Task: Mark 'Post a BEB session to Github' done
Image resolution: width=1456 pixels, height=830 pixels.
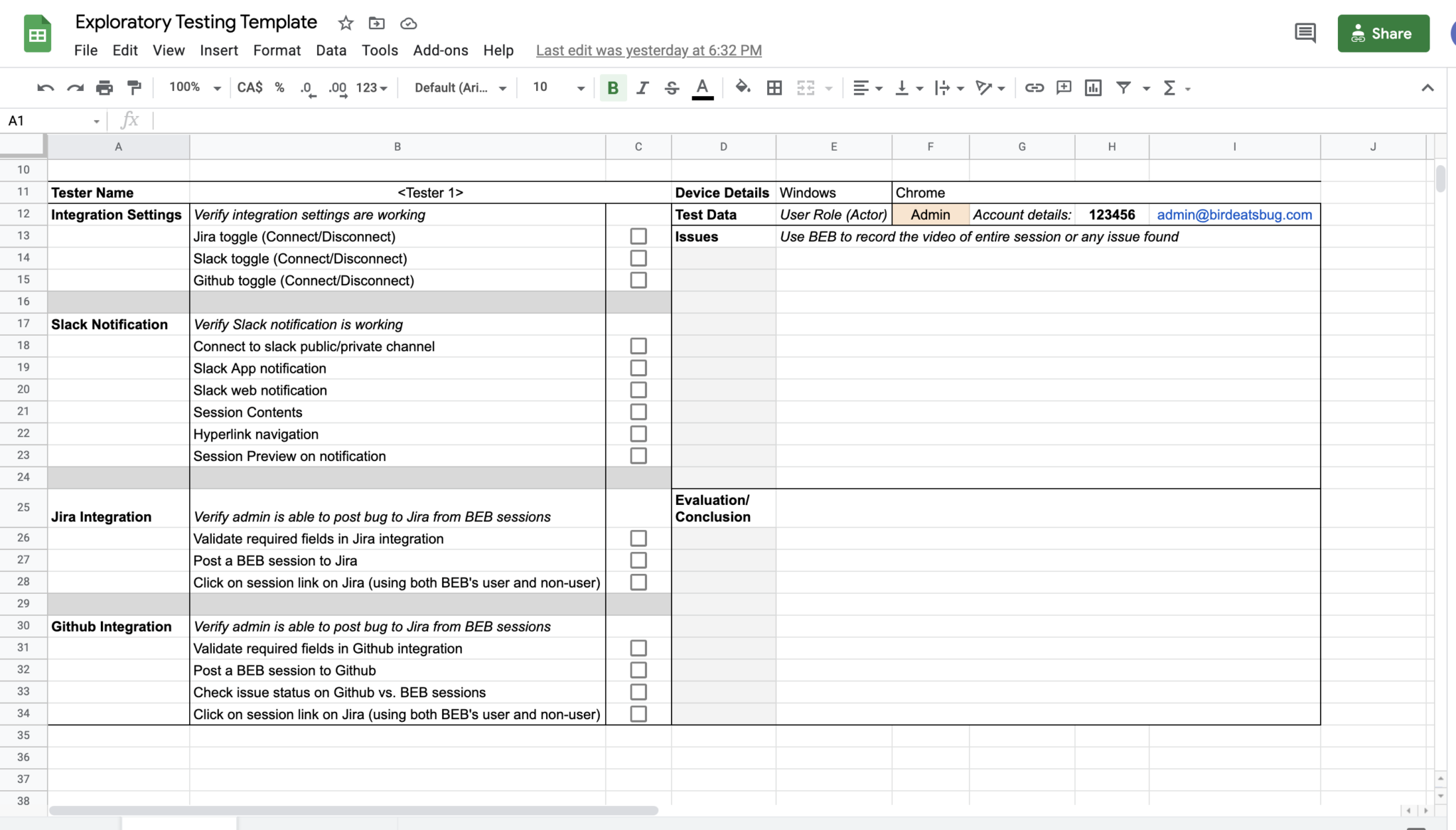Action: tap(638, 669)
